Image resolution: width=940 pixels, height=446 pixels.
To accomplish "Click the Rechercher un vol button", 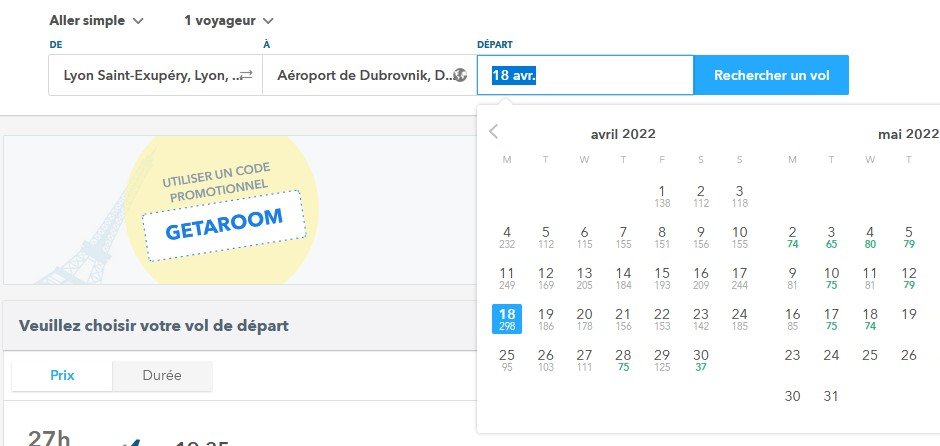I will 771,75.
